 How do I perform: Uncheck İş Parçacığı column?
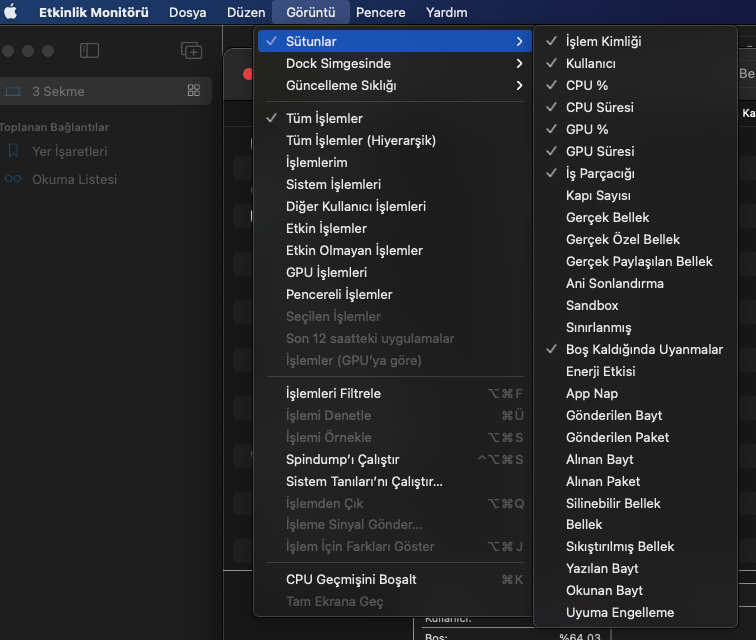[635, 173]
